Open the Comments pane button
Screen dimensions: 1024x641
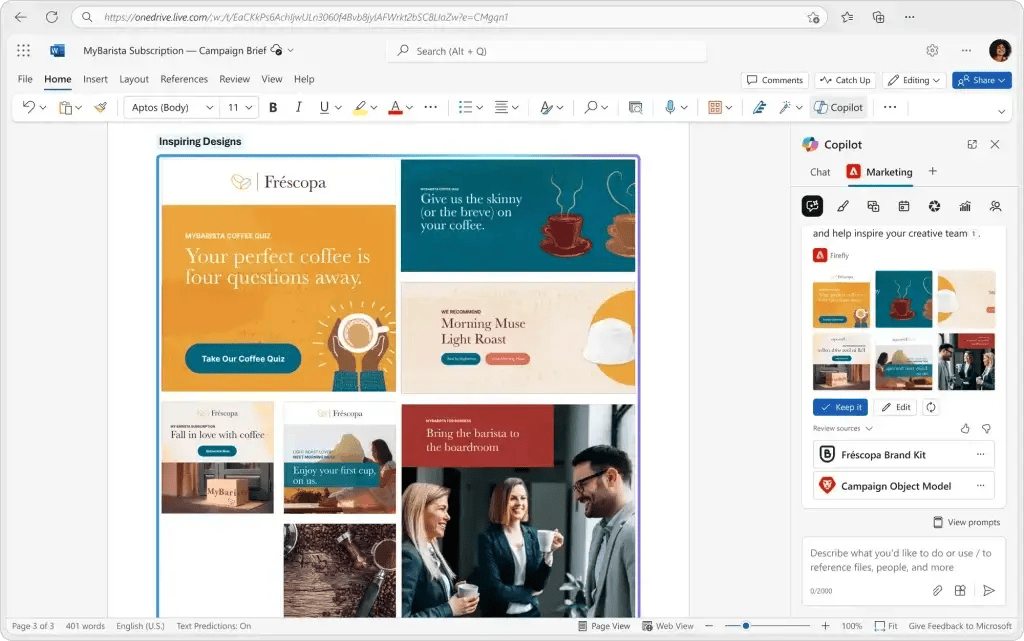(775, 80)
